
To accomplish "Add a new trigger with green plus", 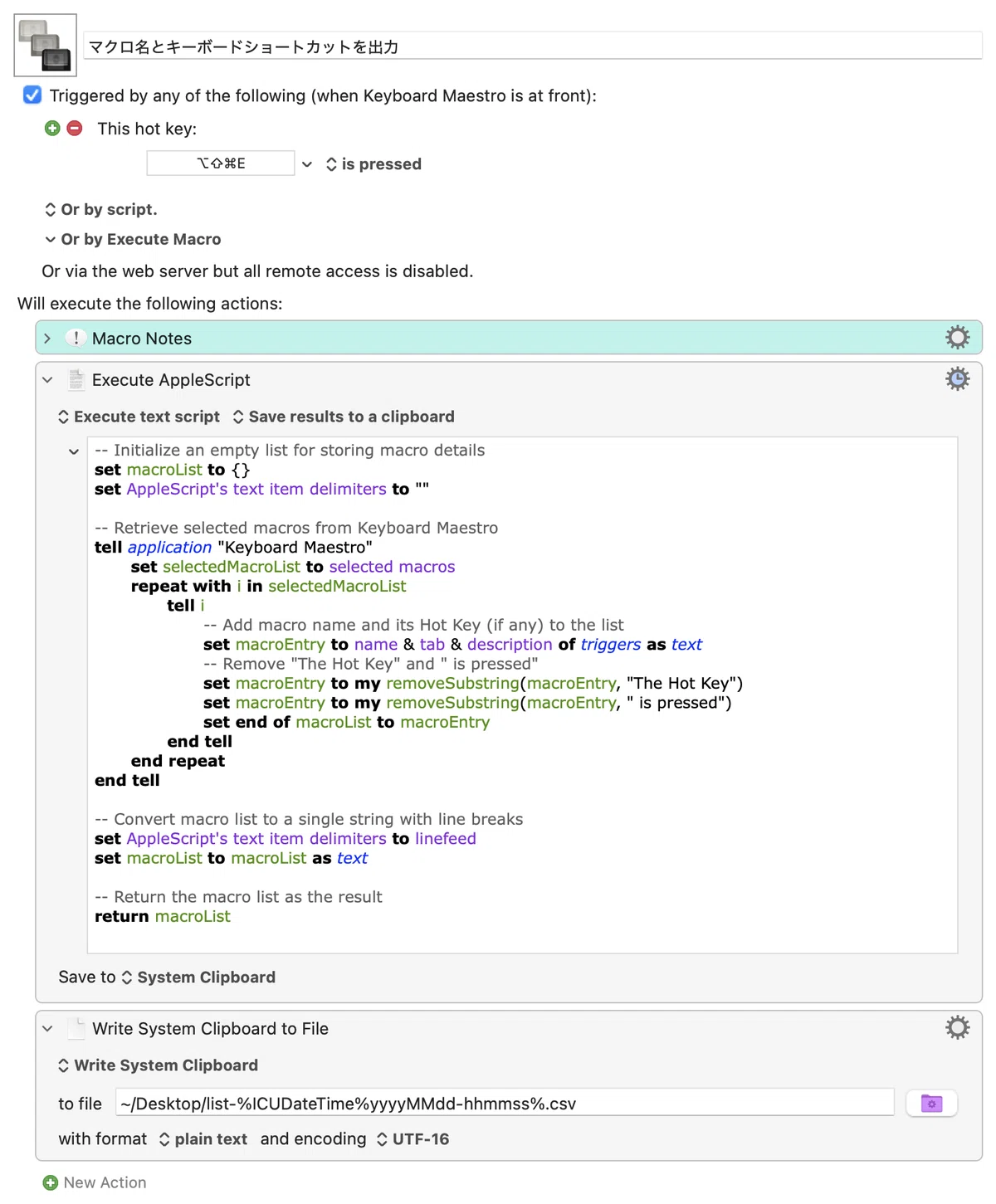I will pyautogui.click(x=52, y=128).
